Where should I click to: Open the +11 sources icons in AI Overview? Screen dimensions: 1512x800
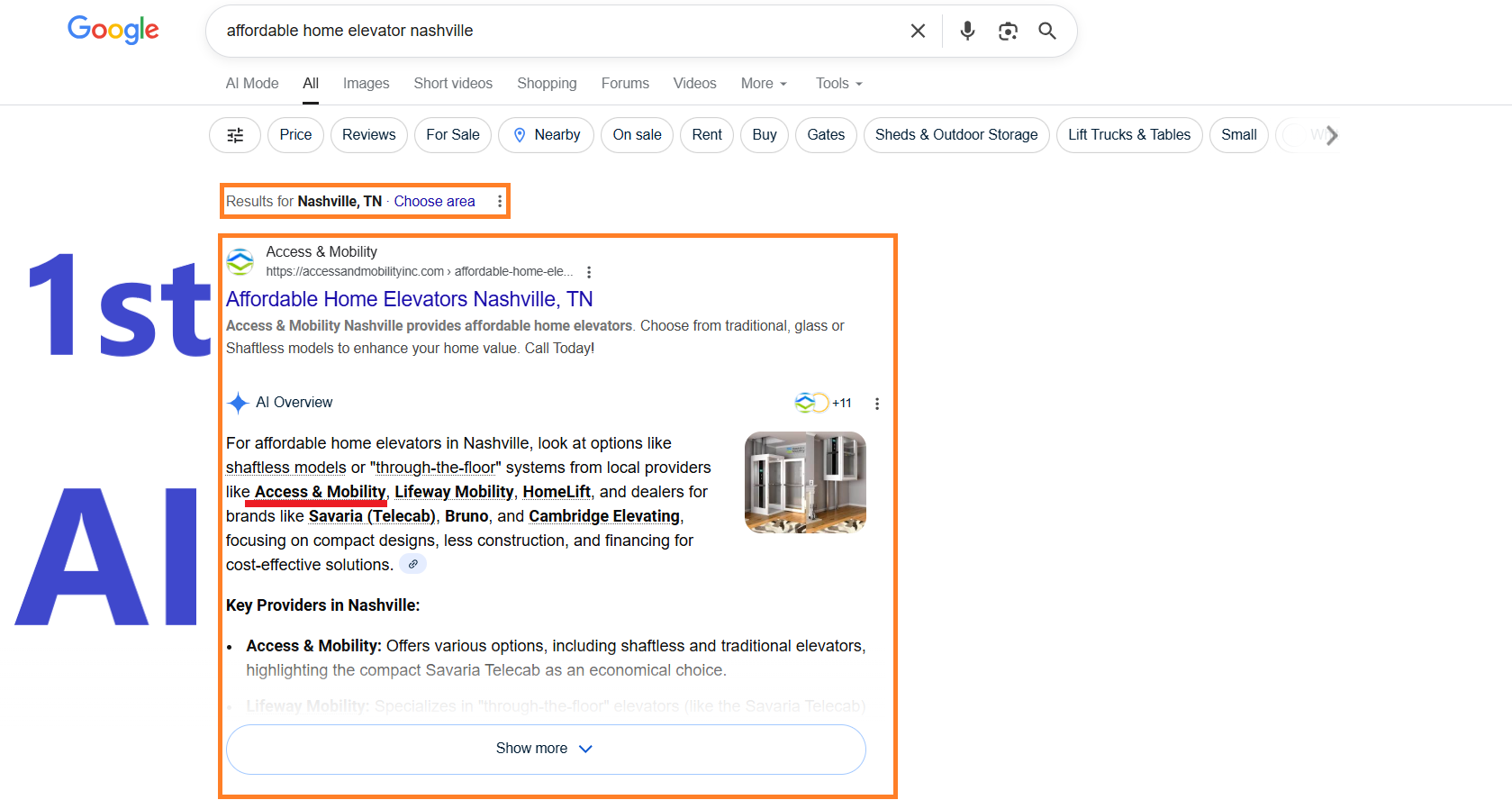point(823,403)
